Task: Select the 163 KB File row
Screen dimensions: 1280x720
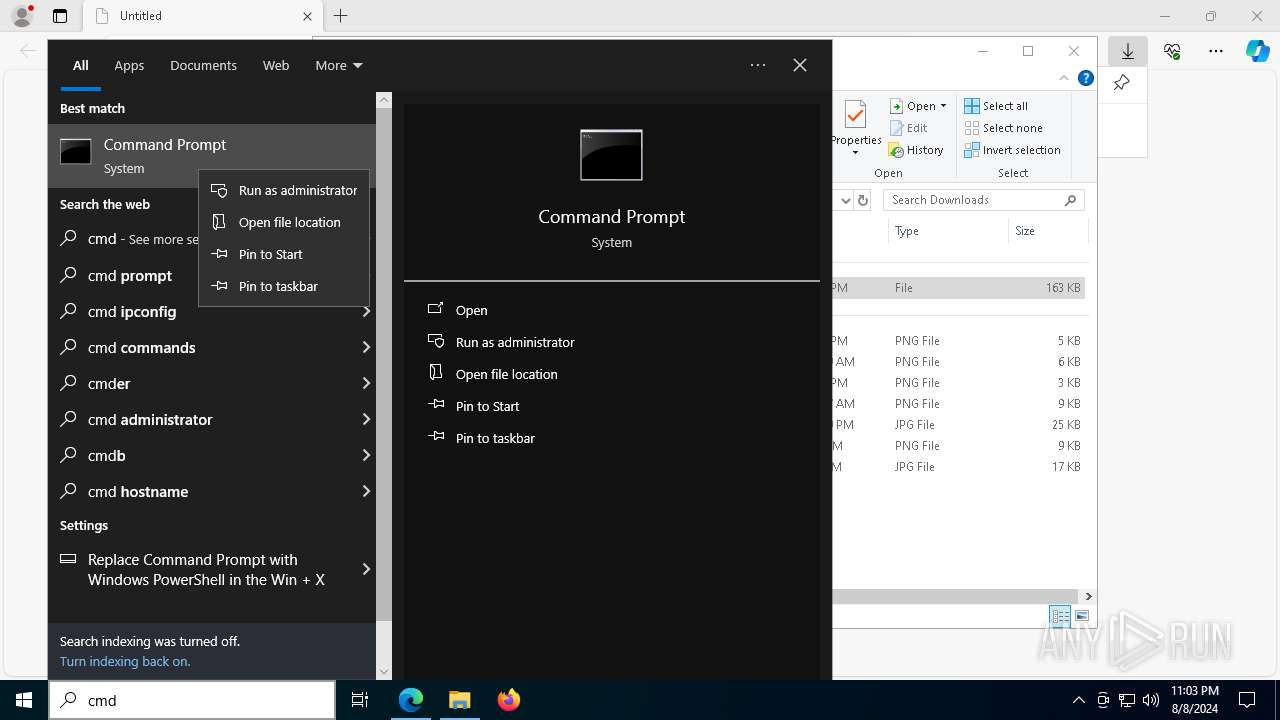Action: click(x=958, y=287)
